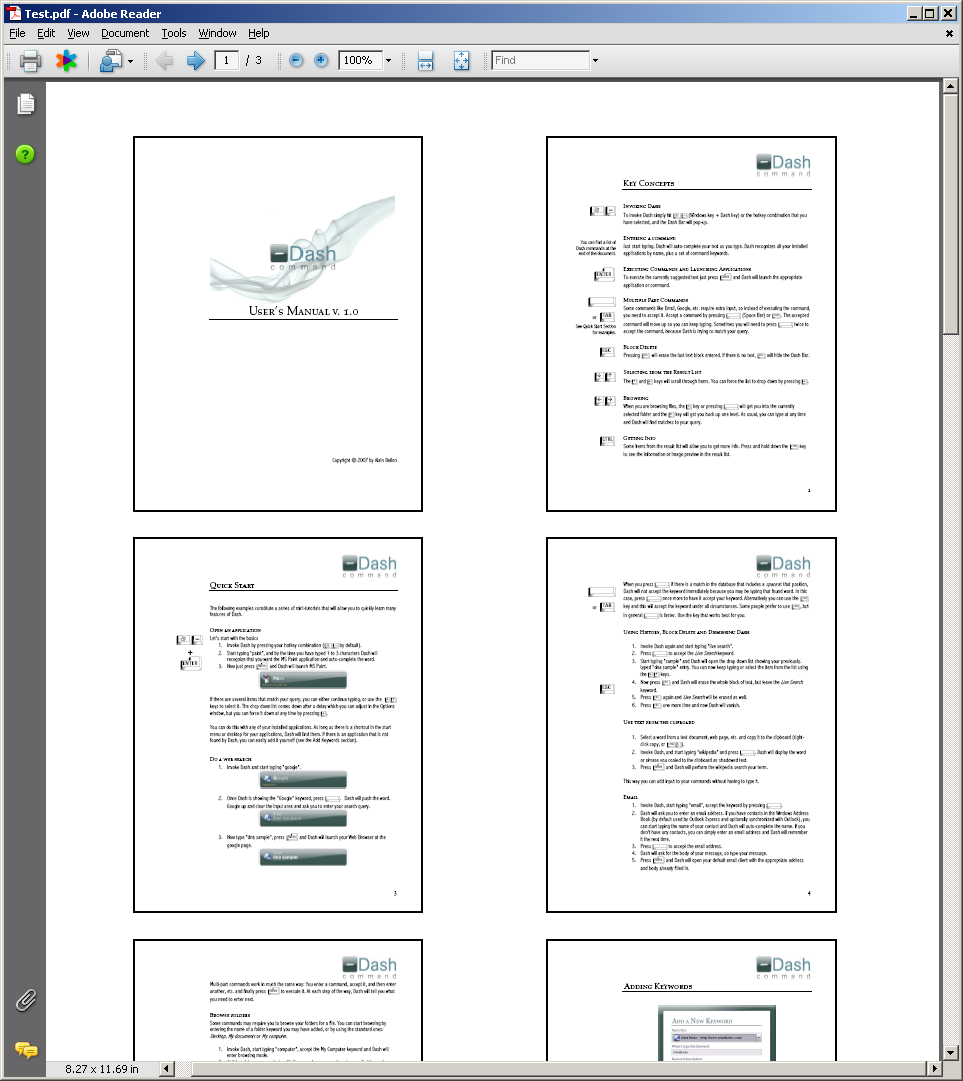The height and width of the screenshot is (1081, 963).
Task: Zoom out with the minus button
Action: [x=296, y=61]
